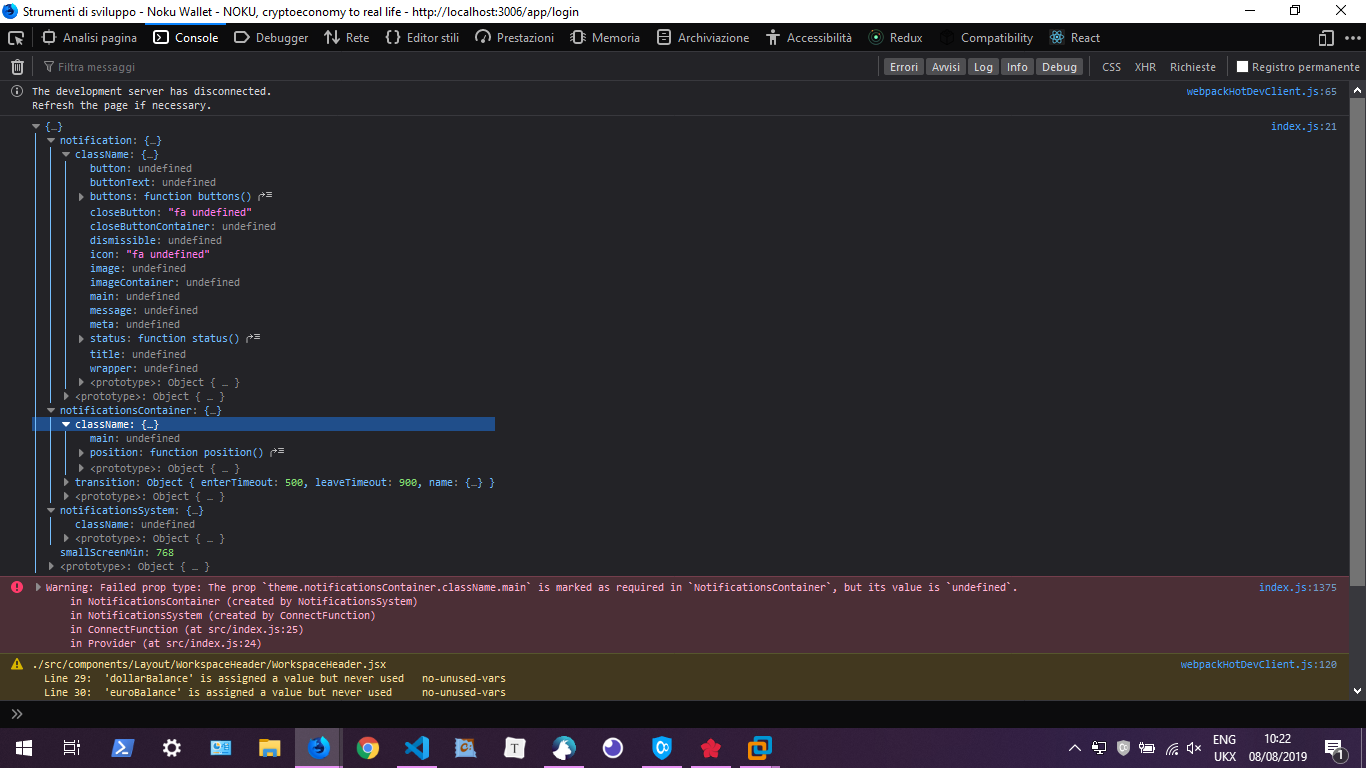Toggle the CSS message filter
This screenshot has width=1366, height=768.
pos(1111,66)
